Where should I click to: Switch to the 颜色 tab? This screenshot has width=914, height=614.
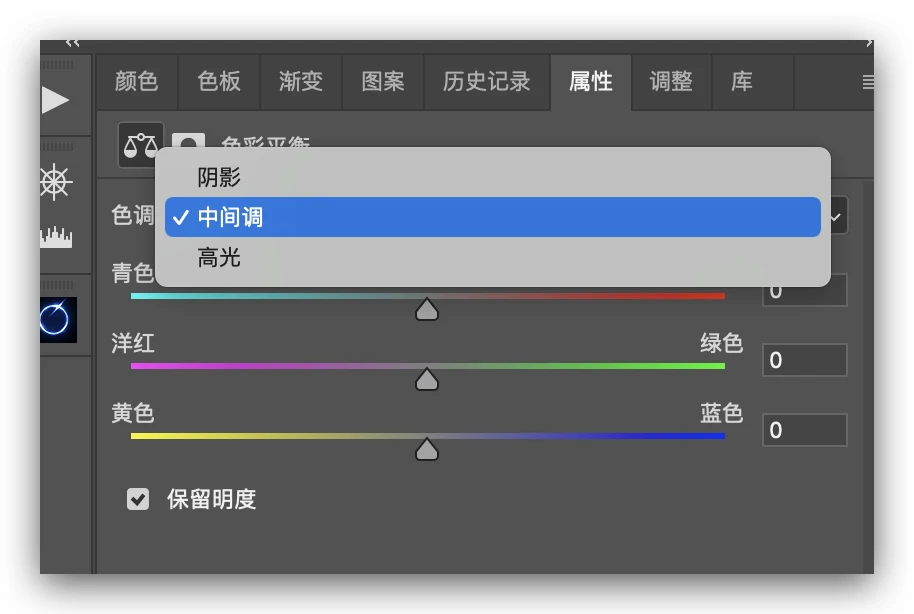(x=137, y=82)
